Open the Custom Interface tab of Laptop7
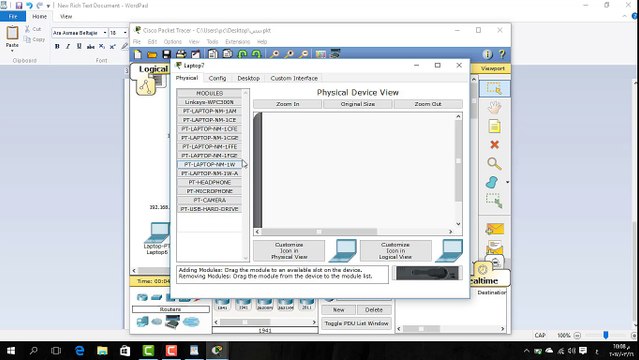Image resolution: width=639 pixels, height=360 pixels. (294, 78)
